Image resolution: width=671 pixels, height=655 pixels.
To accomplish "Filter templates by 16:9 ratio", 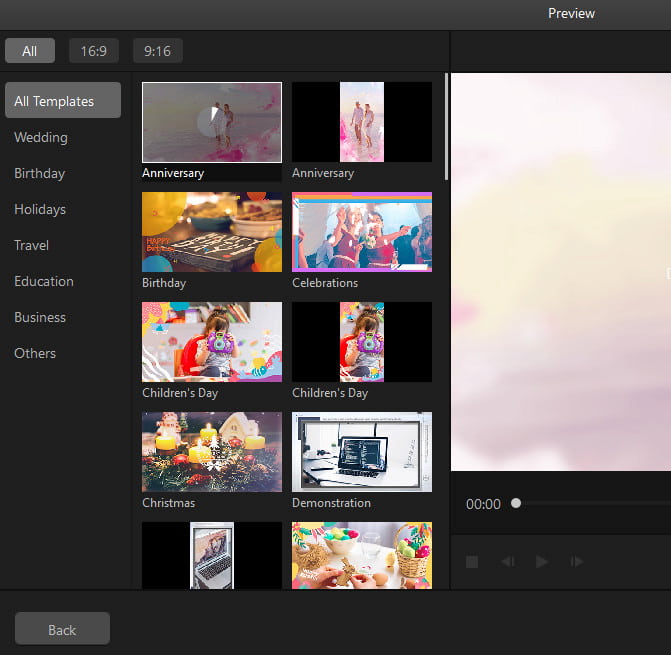I will click(x=94, y=51).
